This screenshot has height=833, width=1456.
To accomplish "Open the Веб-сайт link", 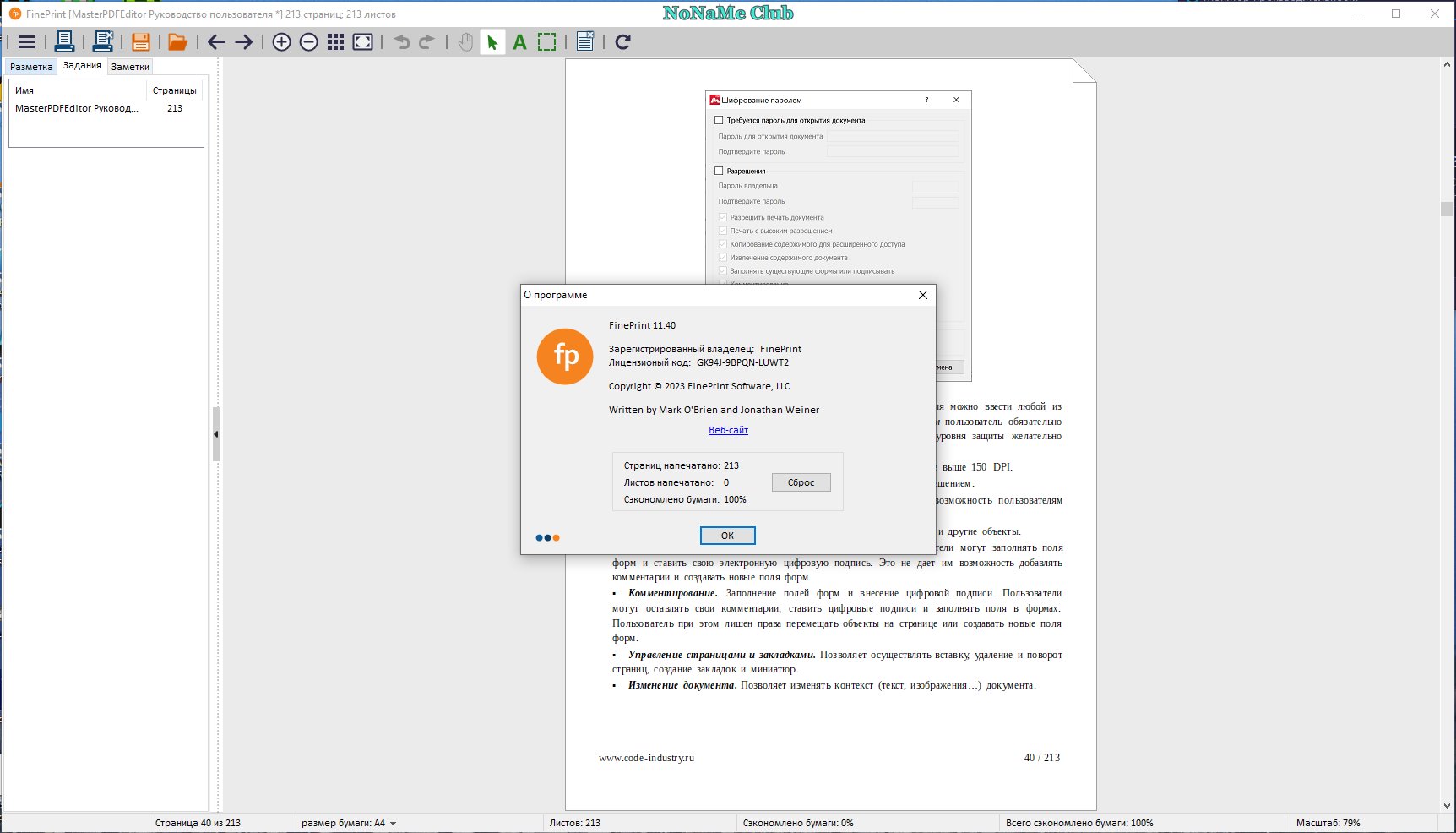I will pyautogui.click(x=728, y=430).
